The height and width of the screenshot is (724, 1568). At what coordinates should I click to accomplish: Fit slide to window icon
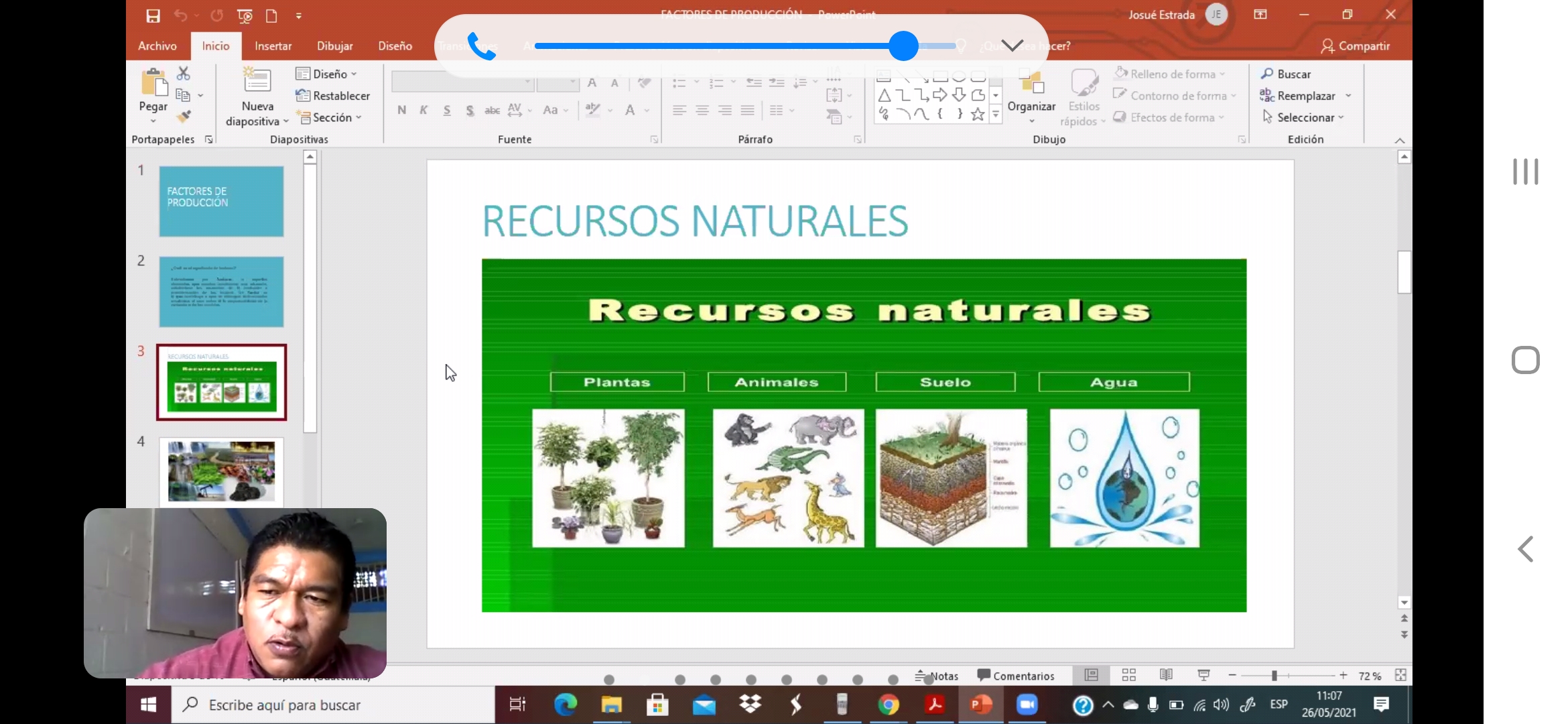(1400, 675)
